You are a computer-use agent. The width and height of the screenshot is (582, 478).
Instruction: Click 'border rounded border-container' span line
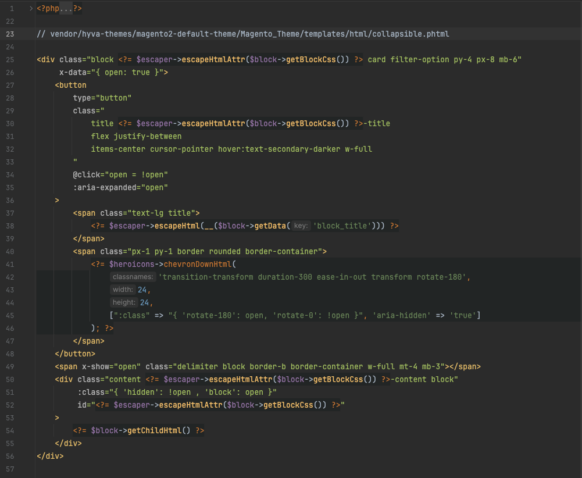click(200, 252)
